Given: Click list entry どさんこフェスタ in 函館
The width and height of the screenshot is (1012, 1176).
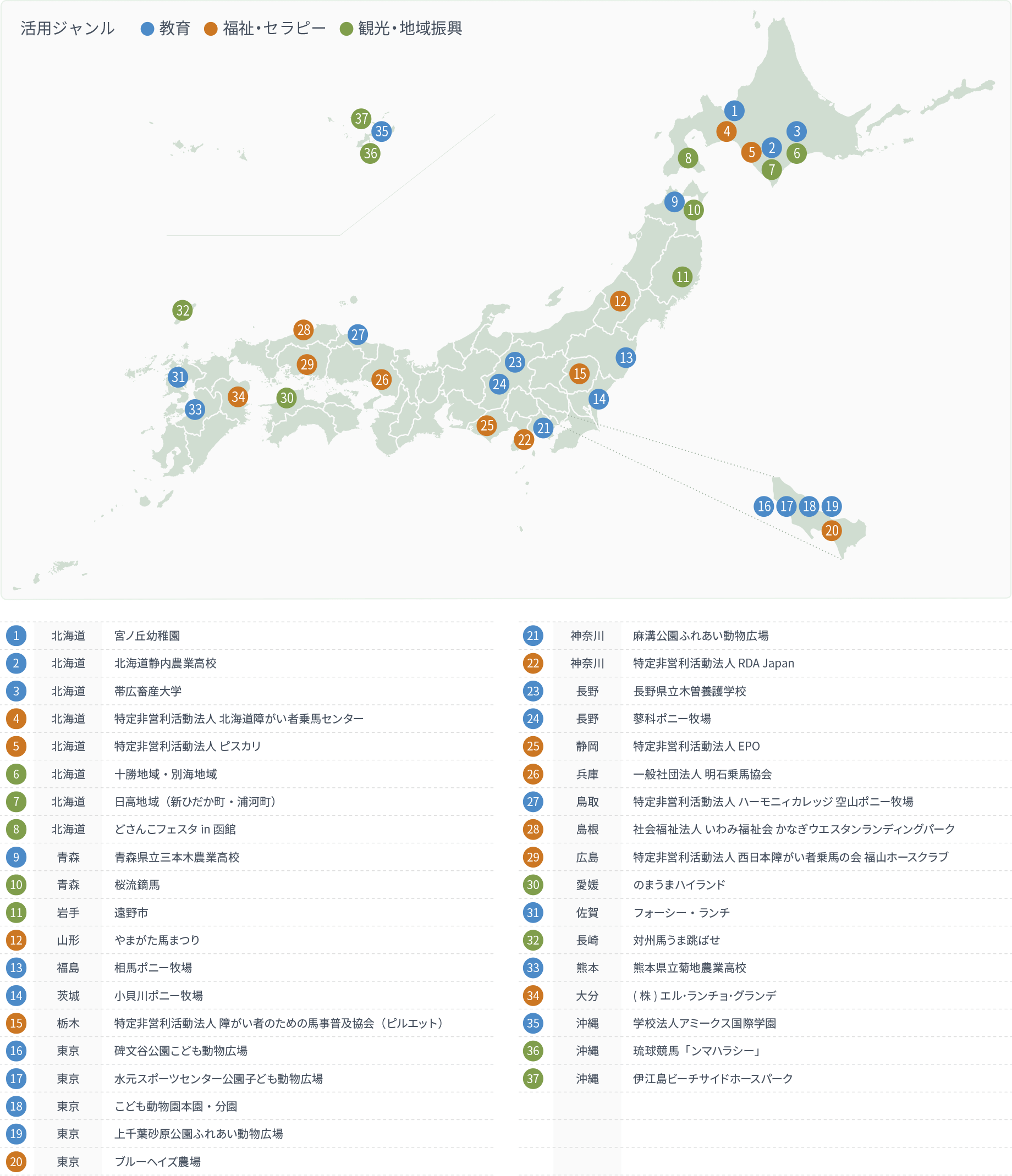Looking at the screenshot, I should (x=175, y=829).
